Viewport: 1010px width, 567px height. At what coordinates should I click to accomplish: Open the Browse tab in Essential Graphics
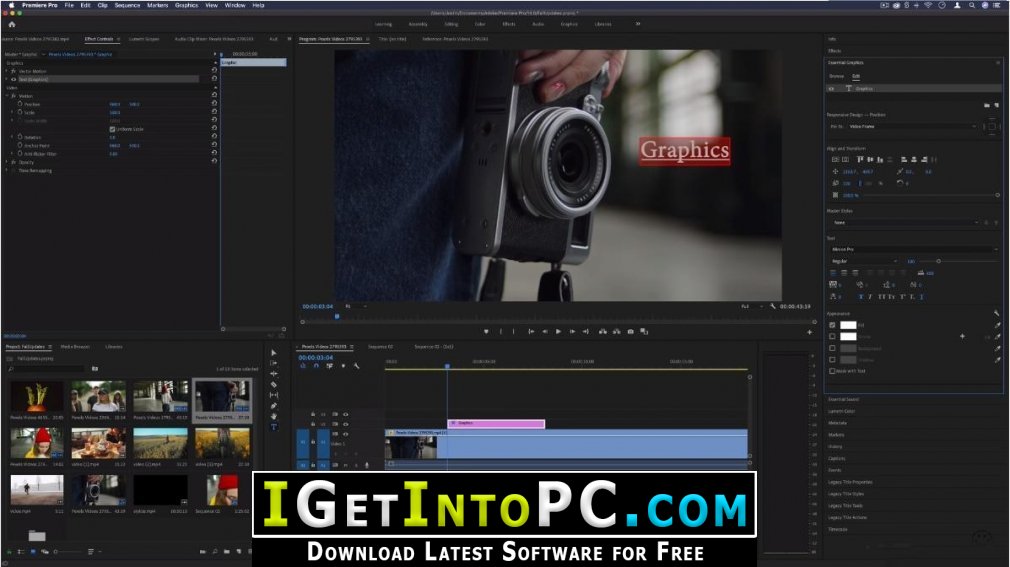tap(836, 77)
